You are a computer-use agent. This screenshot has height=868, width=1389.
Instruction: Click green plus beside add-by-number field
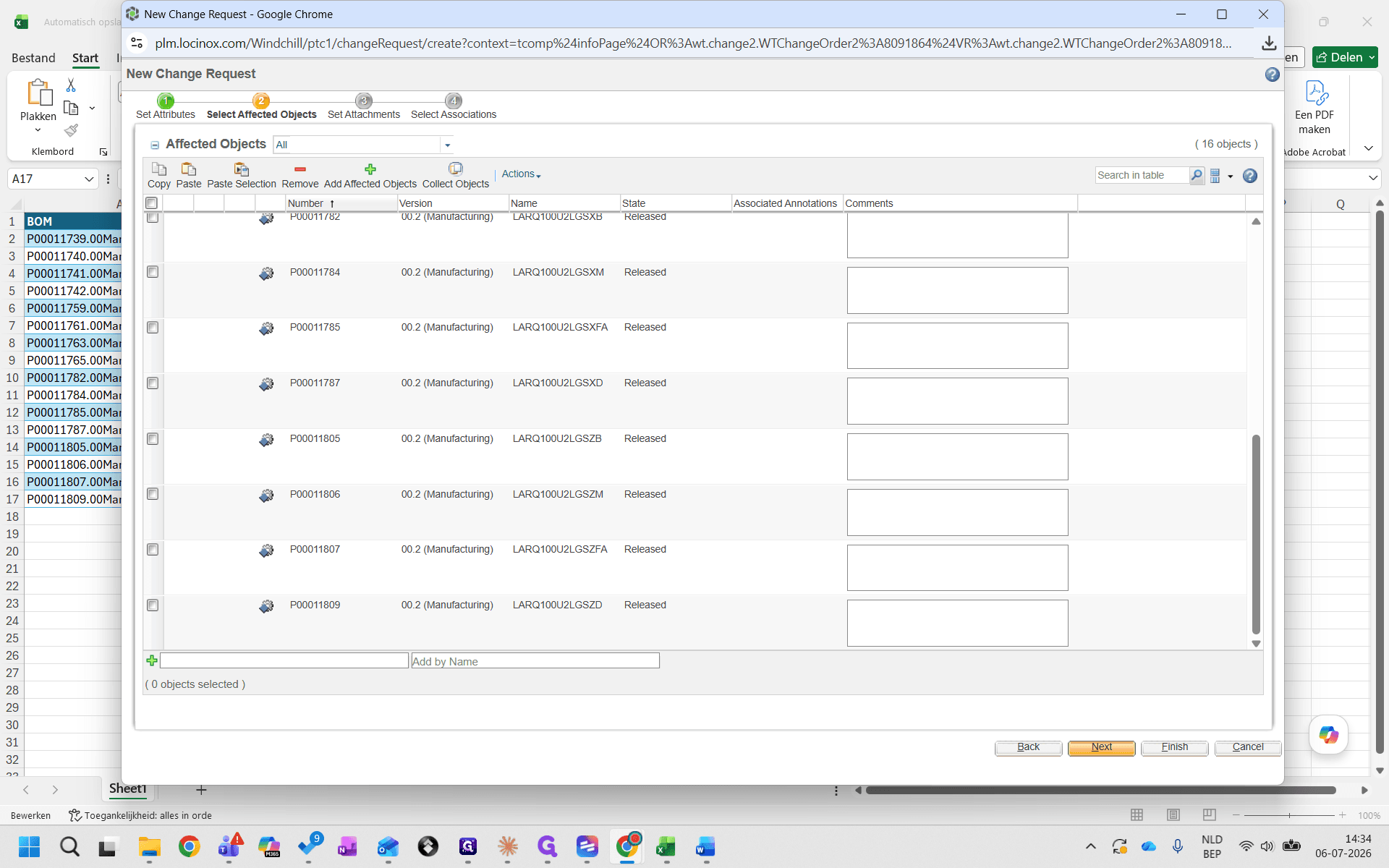coord(152,660)
